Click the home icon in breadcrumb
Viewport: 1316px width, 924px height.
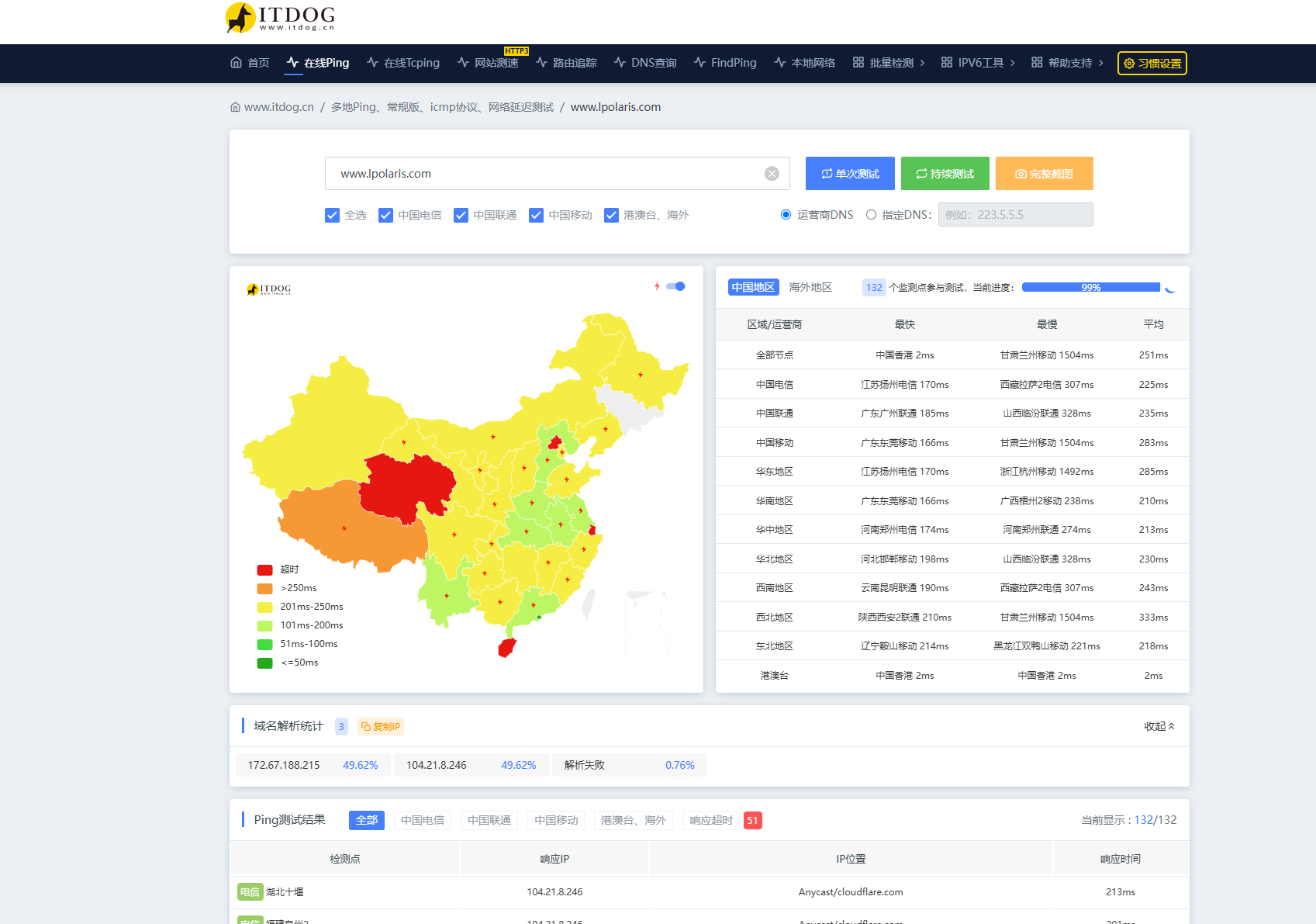235,107
